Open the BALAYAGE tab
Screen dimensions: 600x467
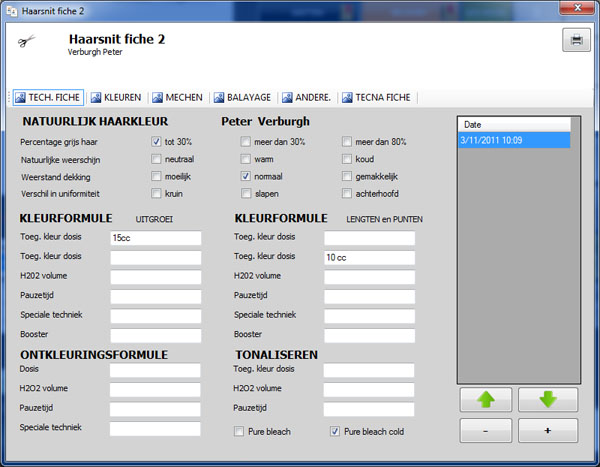point(243,98)
